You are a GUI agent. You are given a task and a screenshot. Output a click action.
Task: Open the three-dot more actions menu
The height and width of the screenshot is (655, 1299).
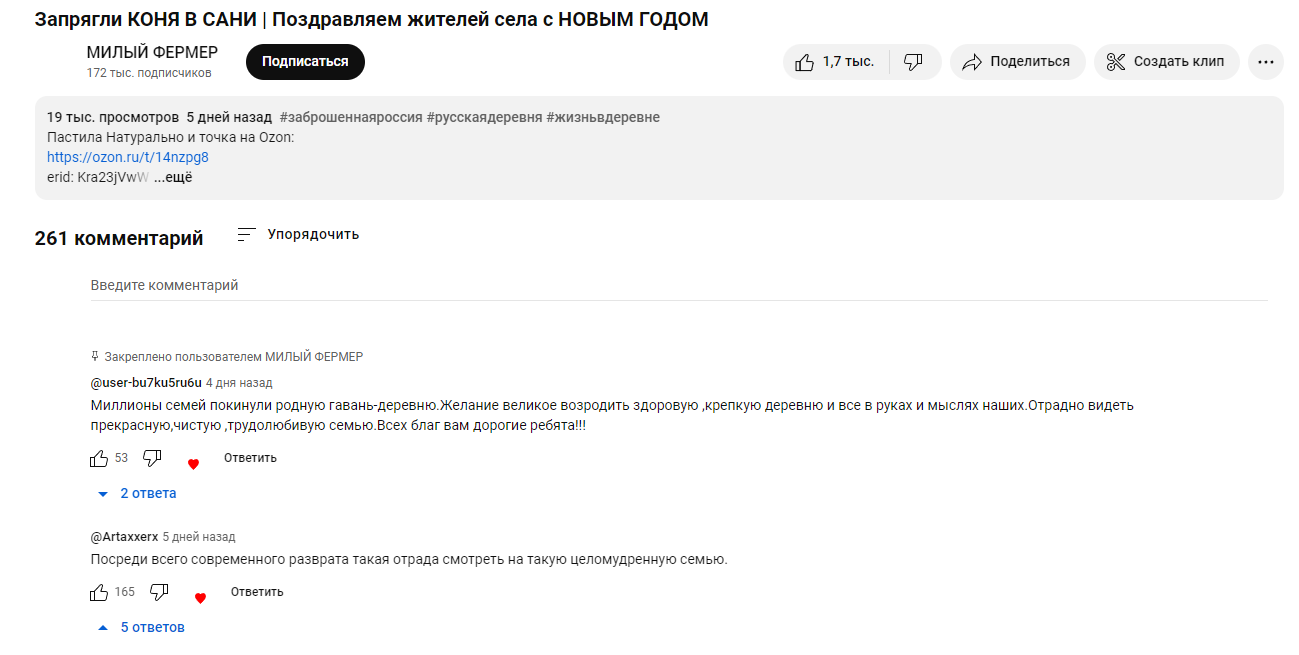[x=1265, y=62]
